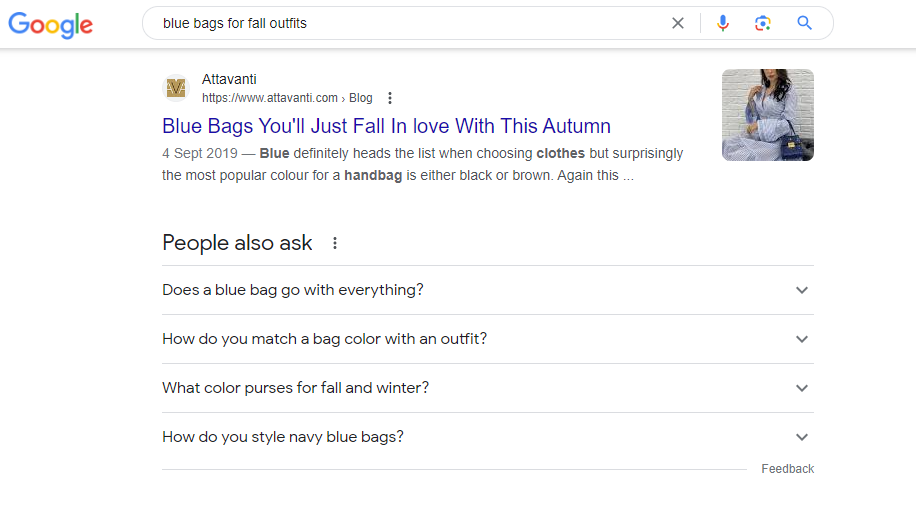
Task: Expand 'What color purses for fall and winter?'
Action: click(488, 388)
